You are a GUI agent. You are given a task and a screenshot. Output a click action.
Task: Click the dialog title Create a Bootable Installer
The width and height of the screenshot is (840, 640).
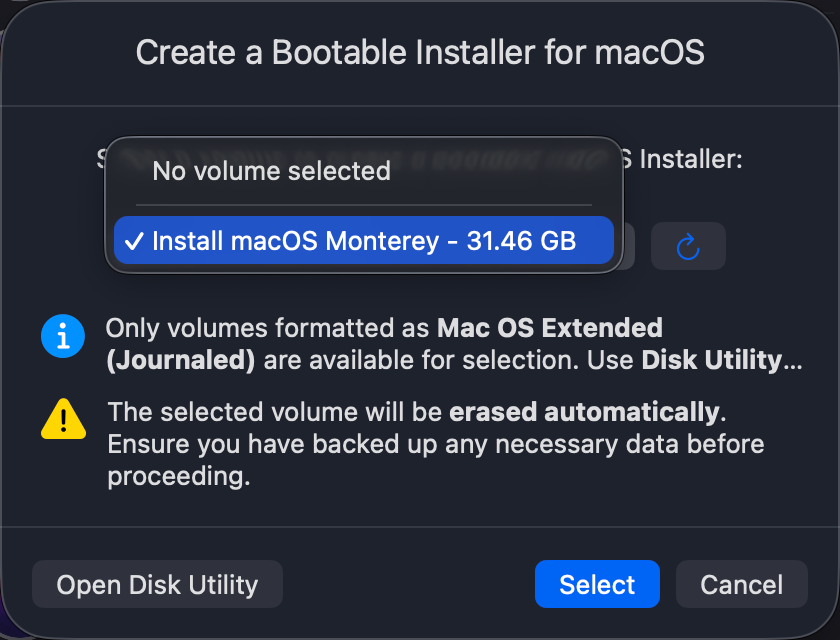(x=420, y=52)
